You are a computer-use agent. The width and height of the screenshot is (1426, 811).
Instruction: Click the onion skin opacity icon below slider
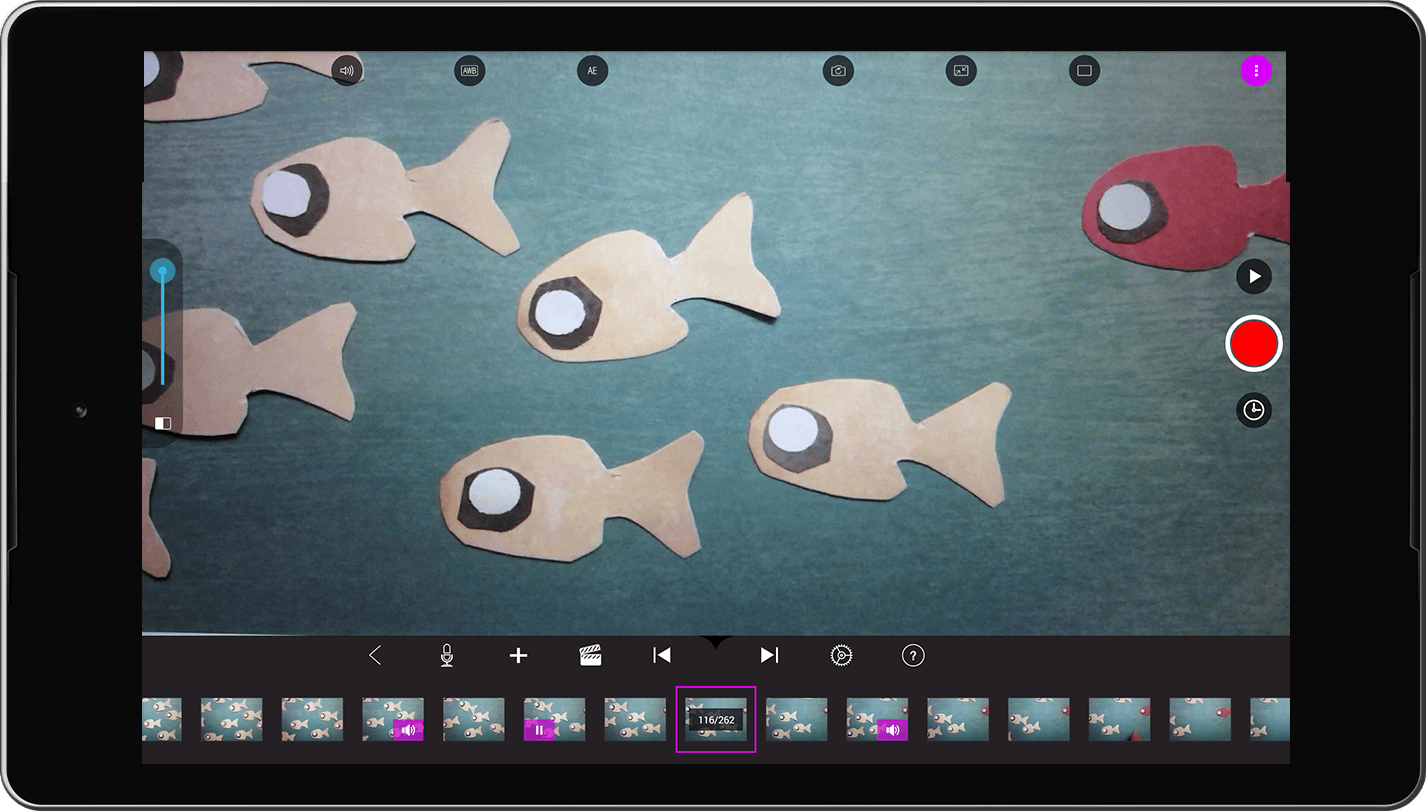click(x=163, y=423)
